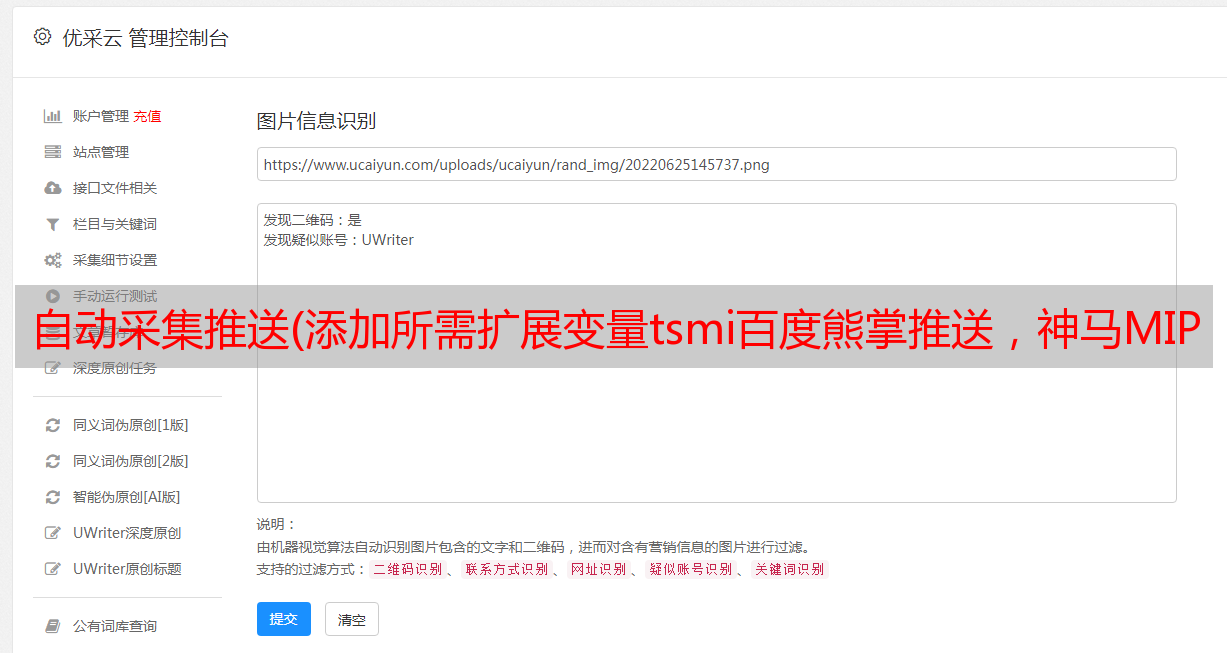Image resolution: width=1227 pixels, height=653 pixels.
Task: Click the edit icon next to 深度原创任务
Action: coord(53,368)
